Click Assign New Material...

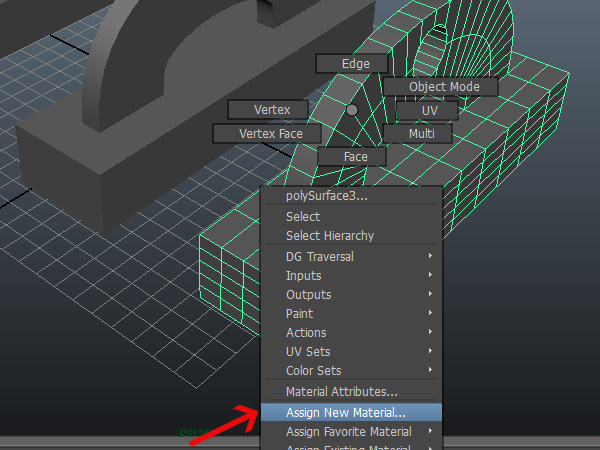pyautogui.click(x=351, y=412)
